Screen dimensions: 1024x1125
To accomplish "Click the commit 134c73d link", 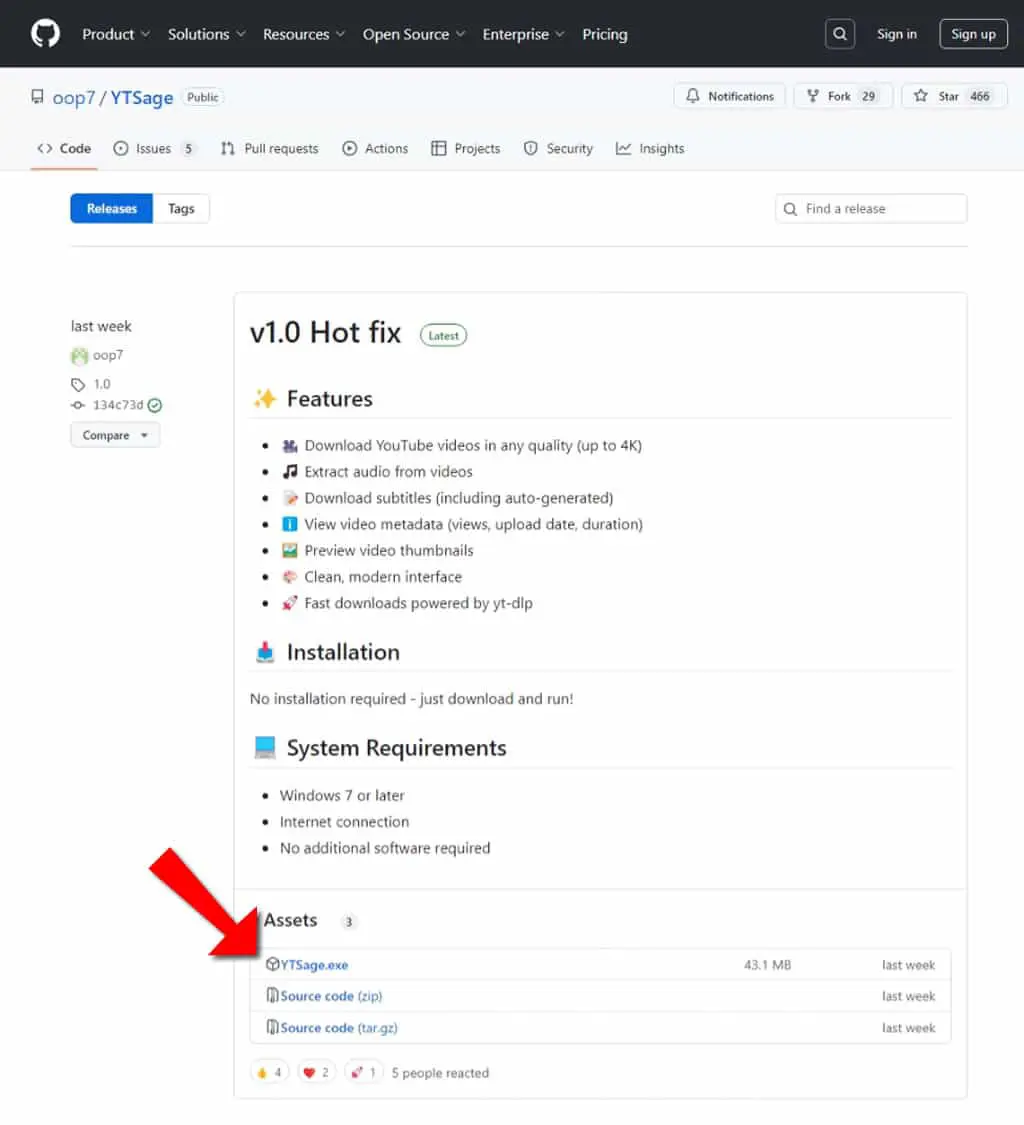I will coord(118,405).
